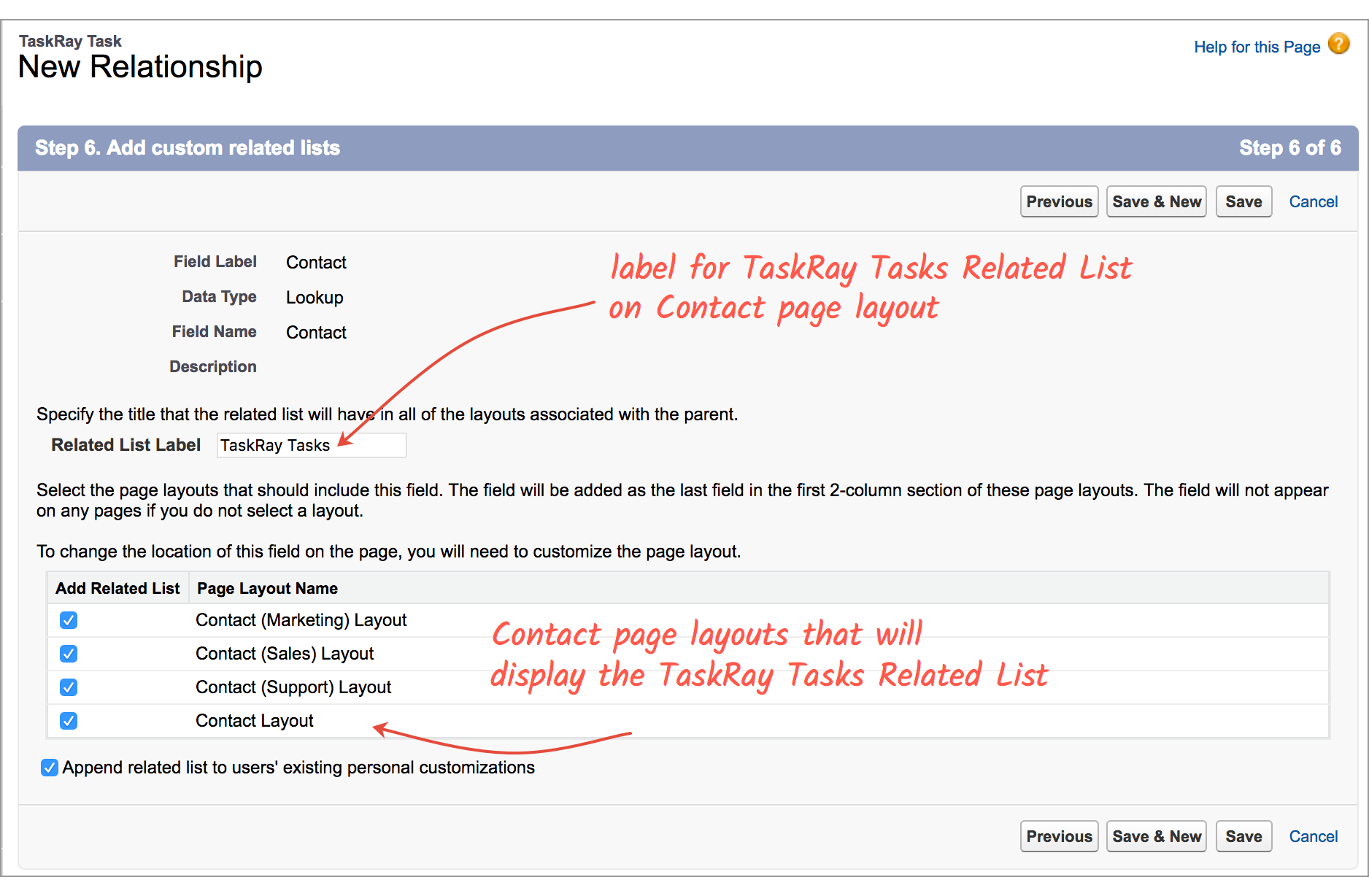The width and height of the screenshot is (1369, 896).
Task: Click the top Save button
Action: click(x=1243, y=202)
